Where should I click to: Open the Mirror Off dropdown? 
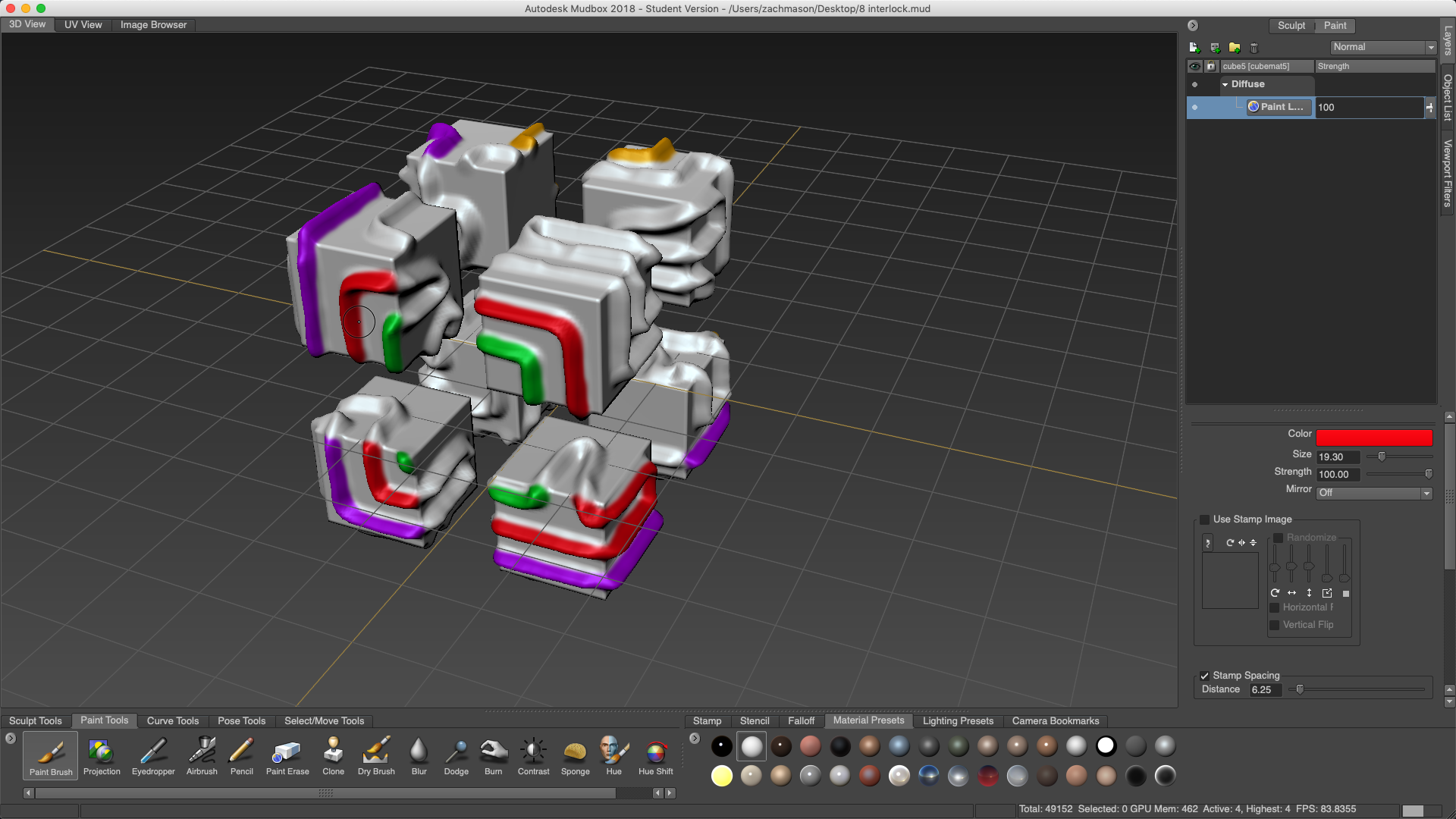1374,493
